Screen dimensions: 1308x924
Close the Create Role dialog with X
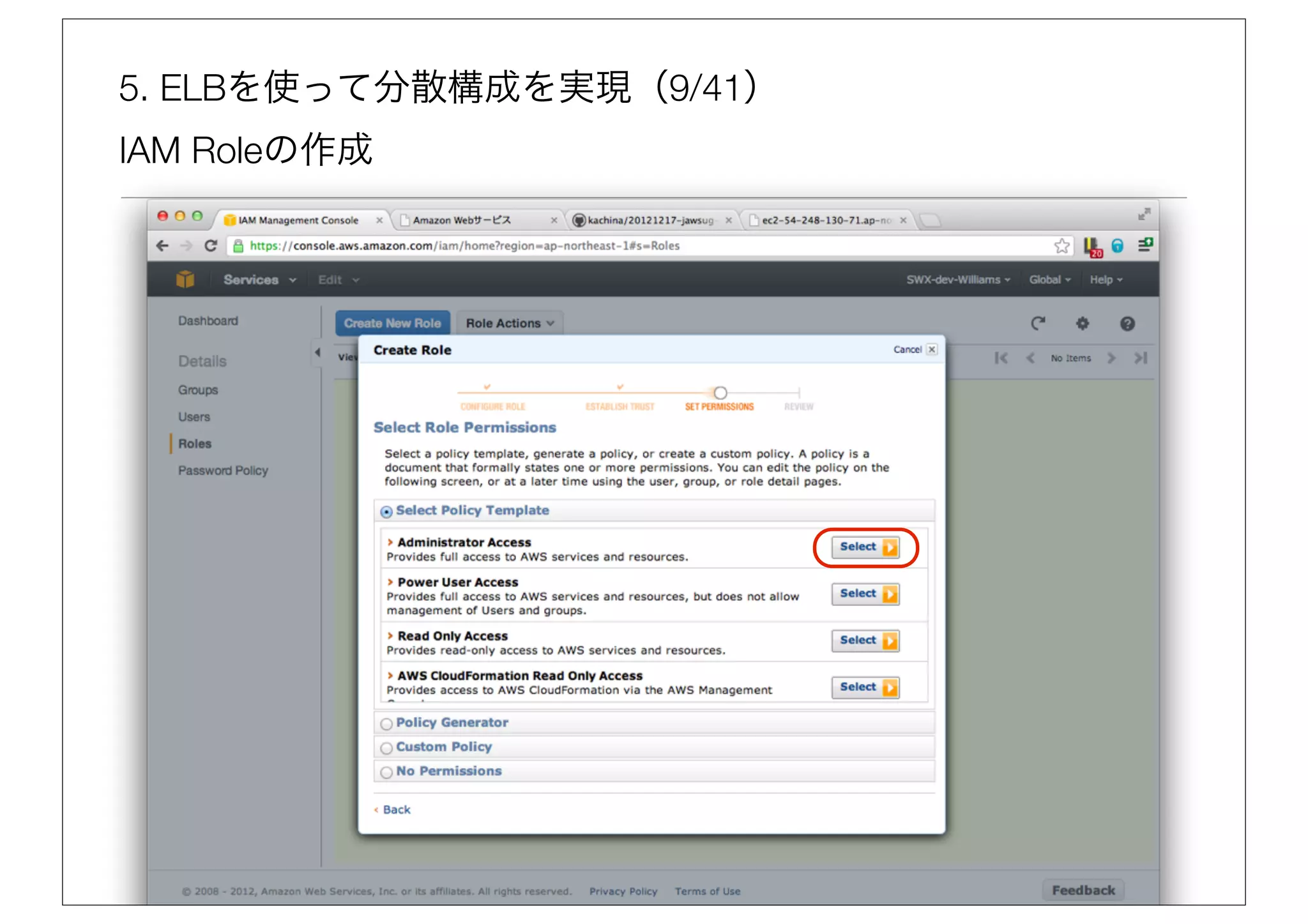coord(932,349)
